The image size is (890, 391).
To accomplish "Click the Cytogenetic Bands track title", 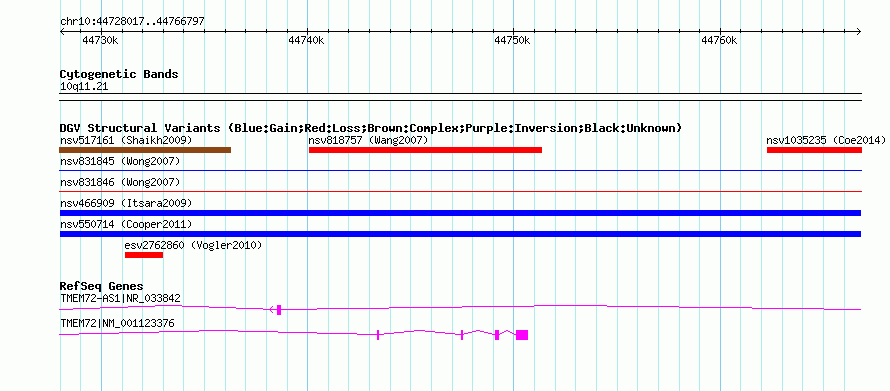I will 119,74.
